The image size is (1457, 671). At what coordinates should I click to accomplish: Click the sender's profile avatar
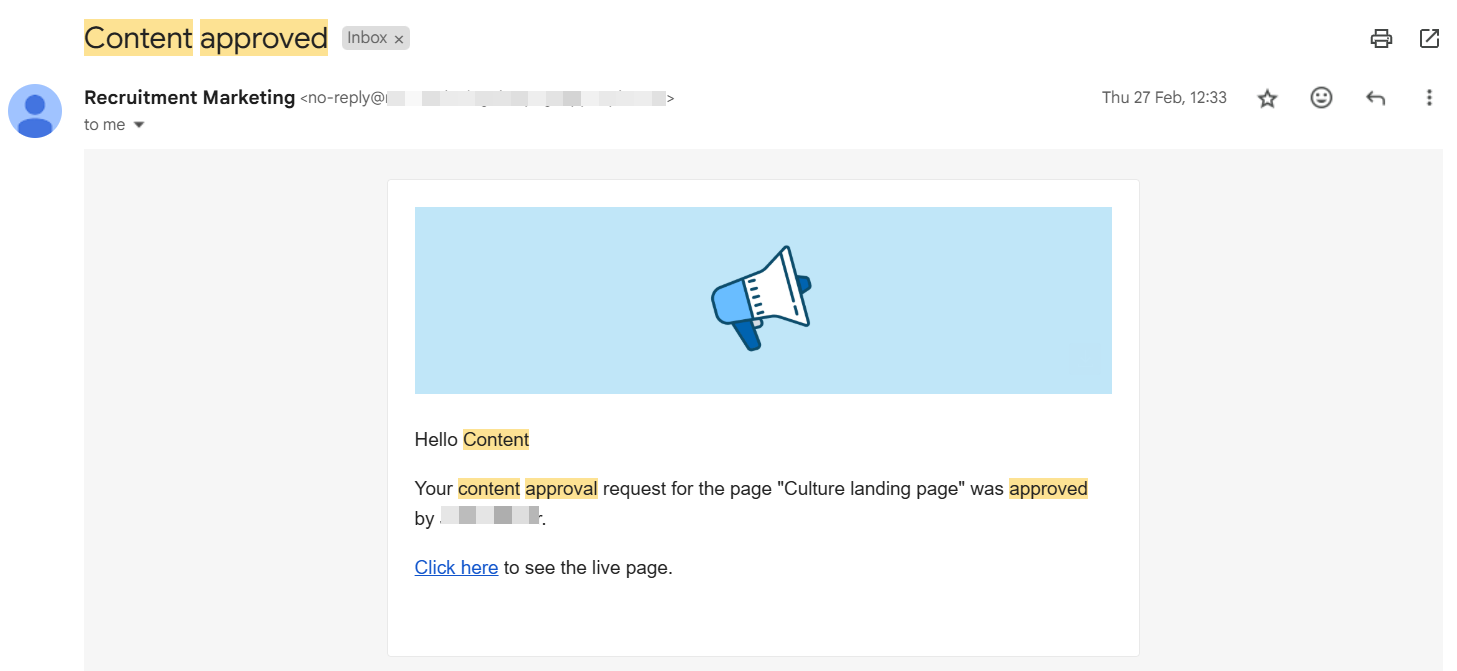(35, 111)
